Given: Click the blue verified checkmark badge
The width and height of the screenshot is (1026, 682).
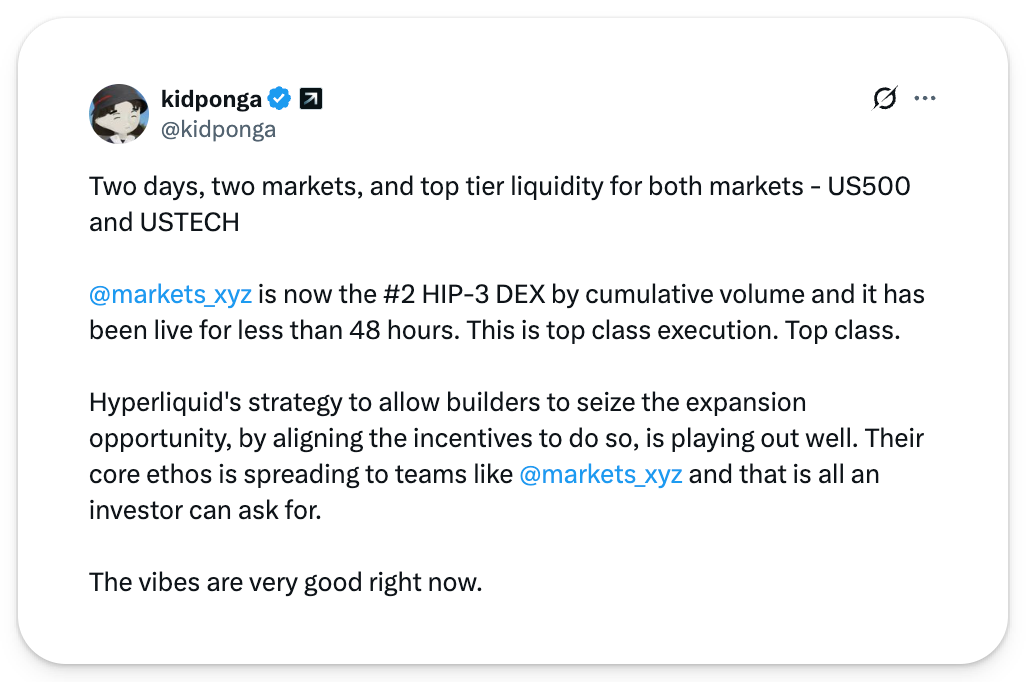Looking at the screenshot, I should 280,99.
